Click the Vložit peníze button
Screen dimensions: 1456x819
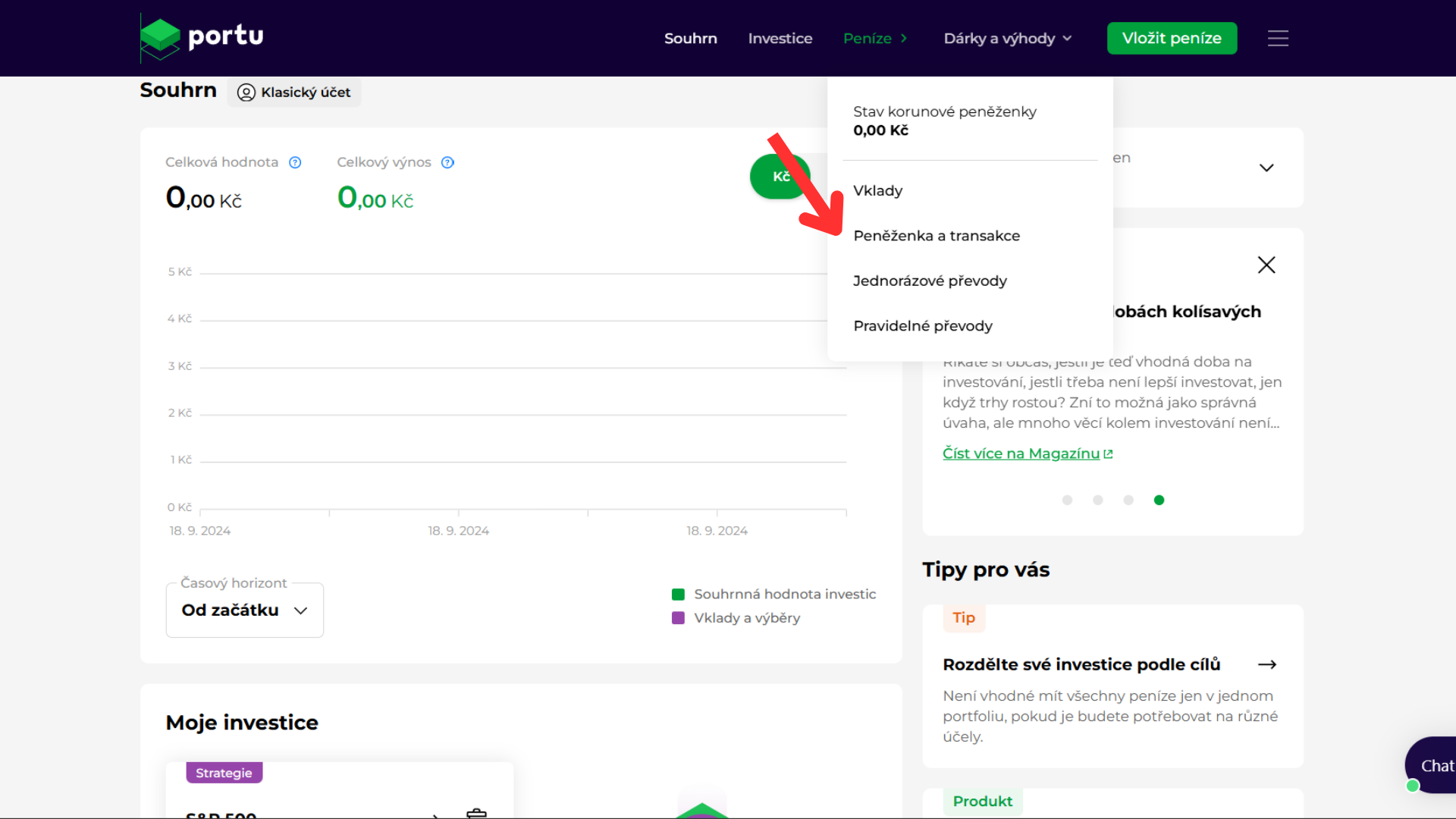1172,39
